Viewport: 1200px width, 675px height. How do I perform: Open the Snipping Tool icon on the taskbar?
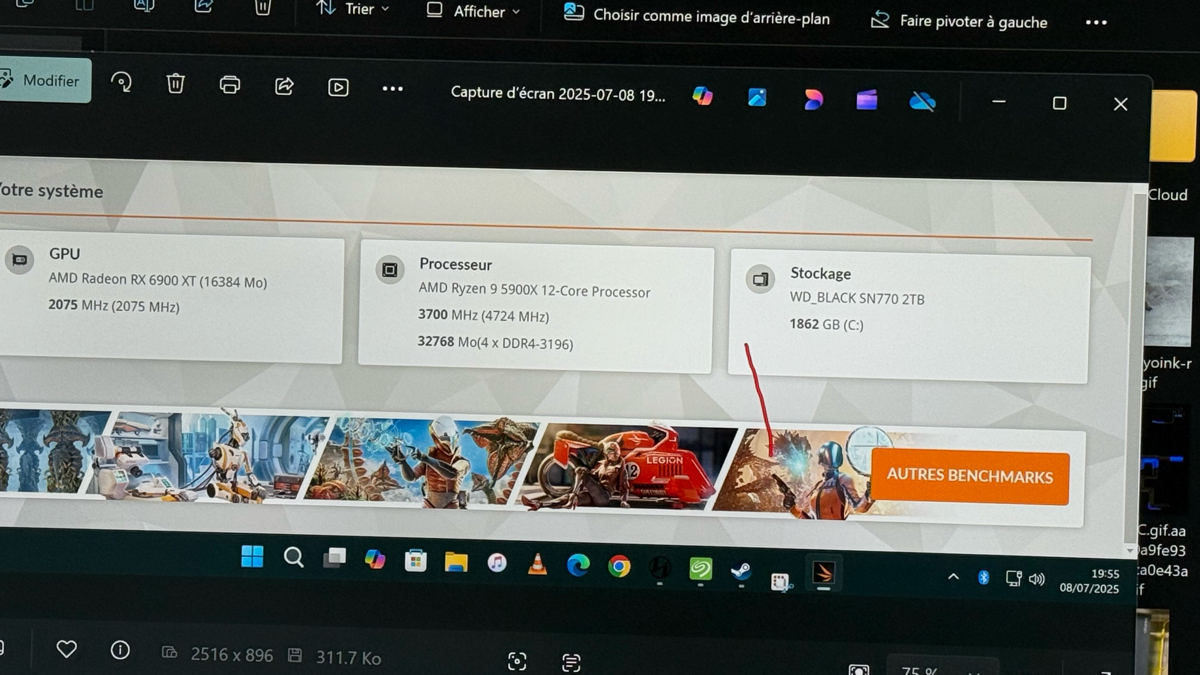pyautogui.click(x=781, y=581)
